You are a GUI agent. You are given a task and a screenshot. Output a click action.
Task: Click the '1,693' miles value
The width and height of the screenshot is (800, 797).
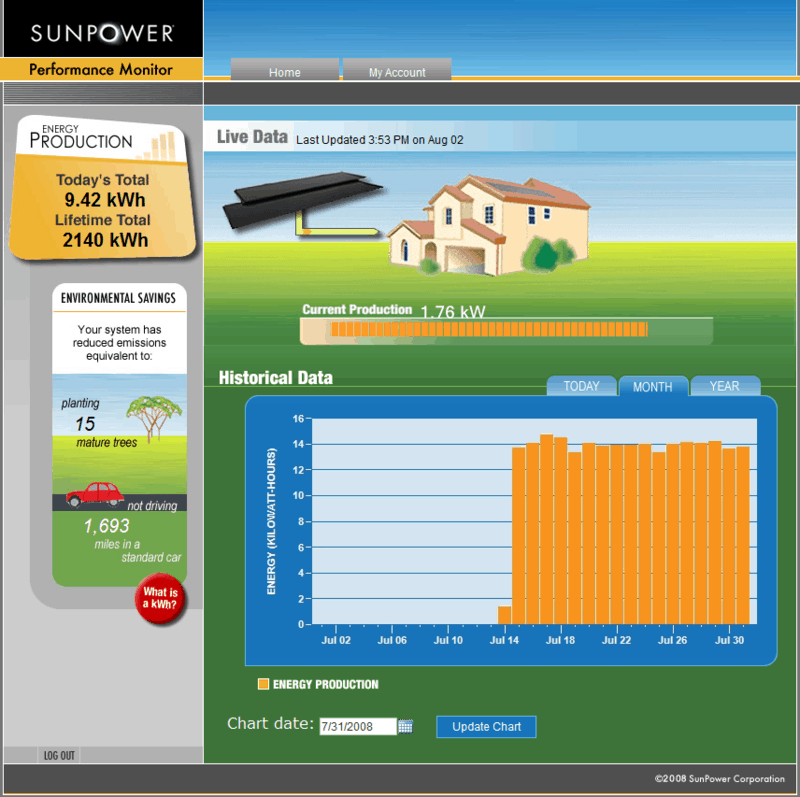point(106,526)
